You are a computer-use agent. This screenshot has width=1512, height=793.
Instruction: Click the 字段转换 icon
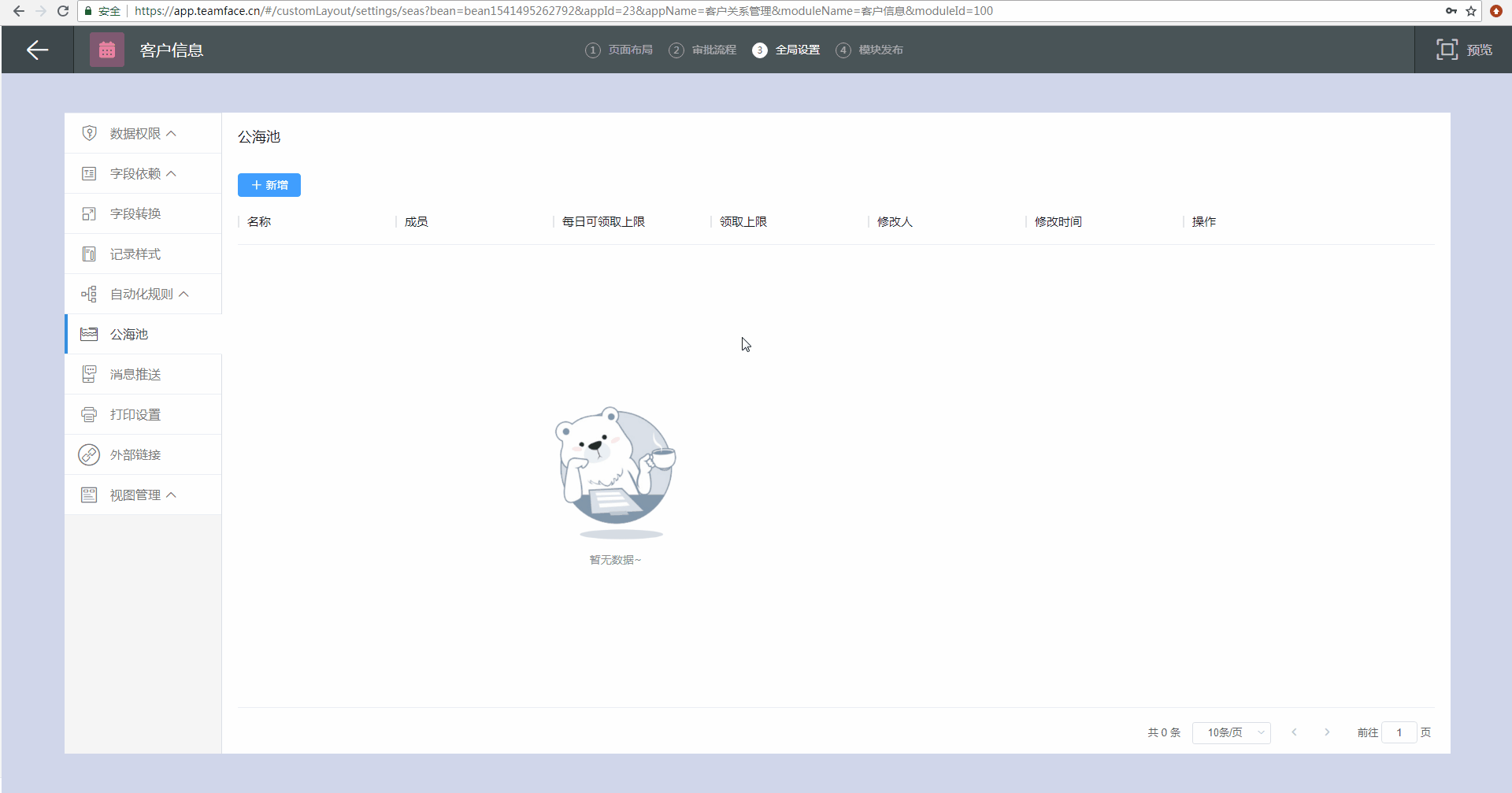[x=89, y=213]
